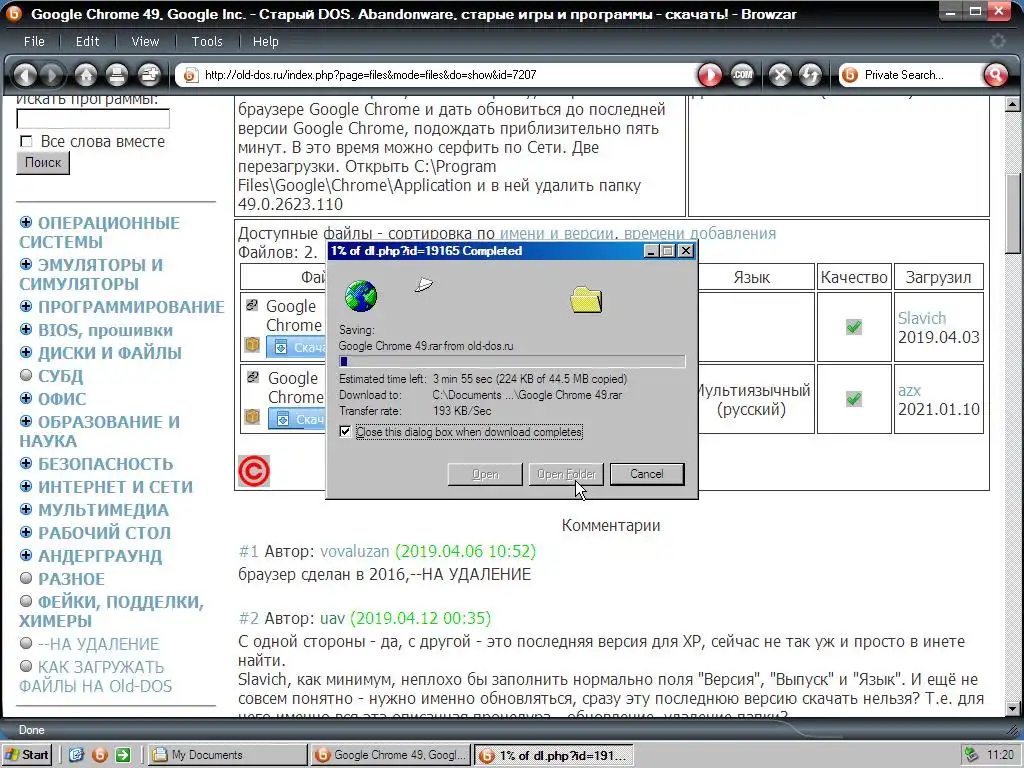Uncheck 'Close this dialog box when download completes'
This screenshot has height=768, width=1024.
(x=345, y=432)
